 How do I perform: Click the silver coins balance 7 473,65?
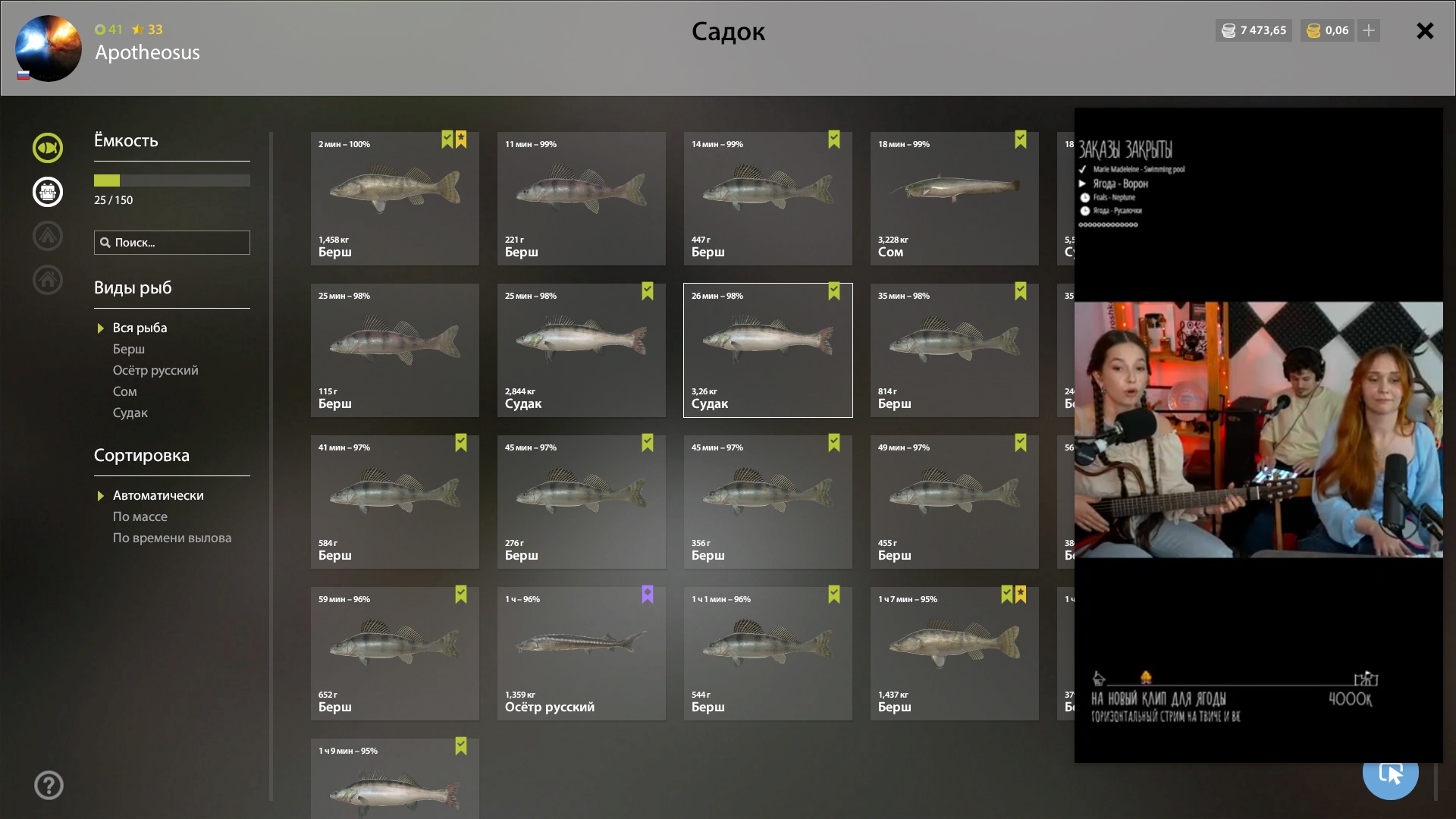[1254, 30]
